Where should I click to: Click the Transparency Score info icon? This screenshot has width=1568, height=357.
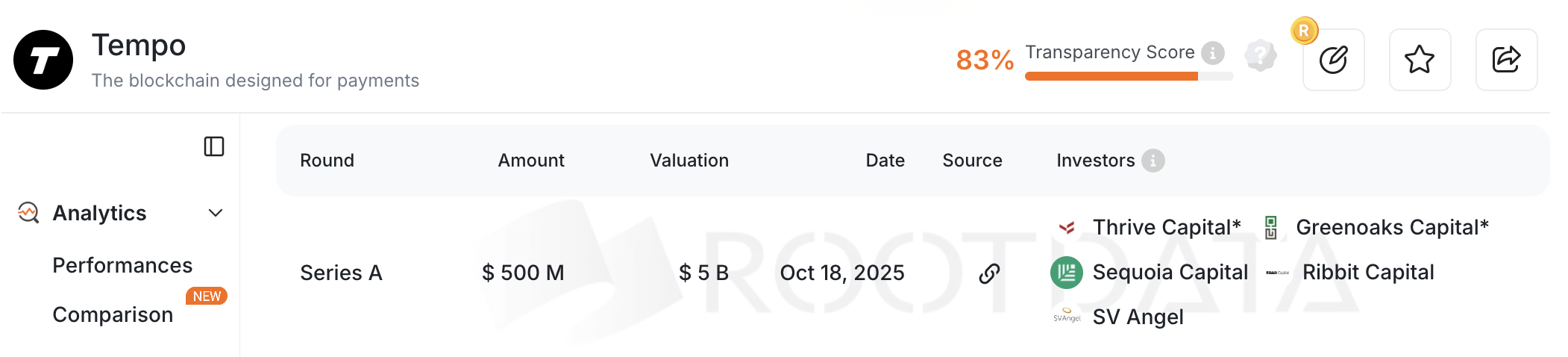(x=1213, y=52)
